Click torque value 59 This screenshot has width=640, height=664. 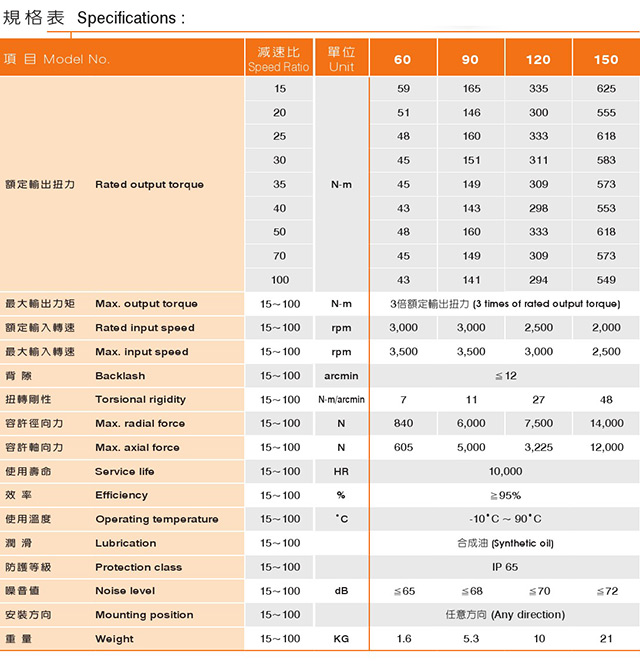(x=403, y=89)
